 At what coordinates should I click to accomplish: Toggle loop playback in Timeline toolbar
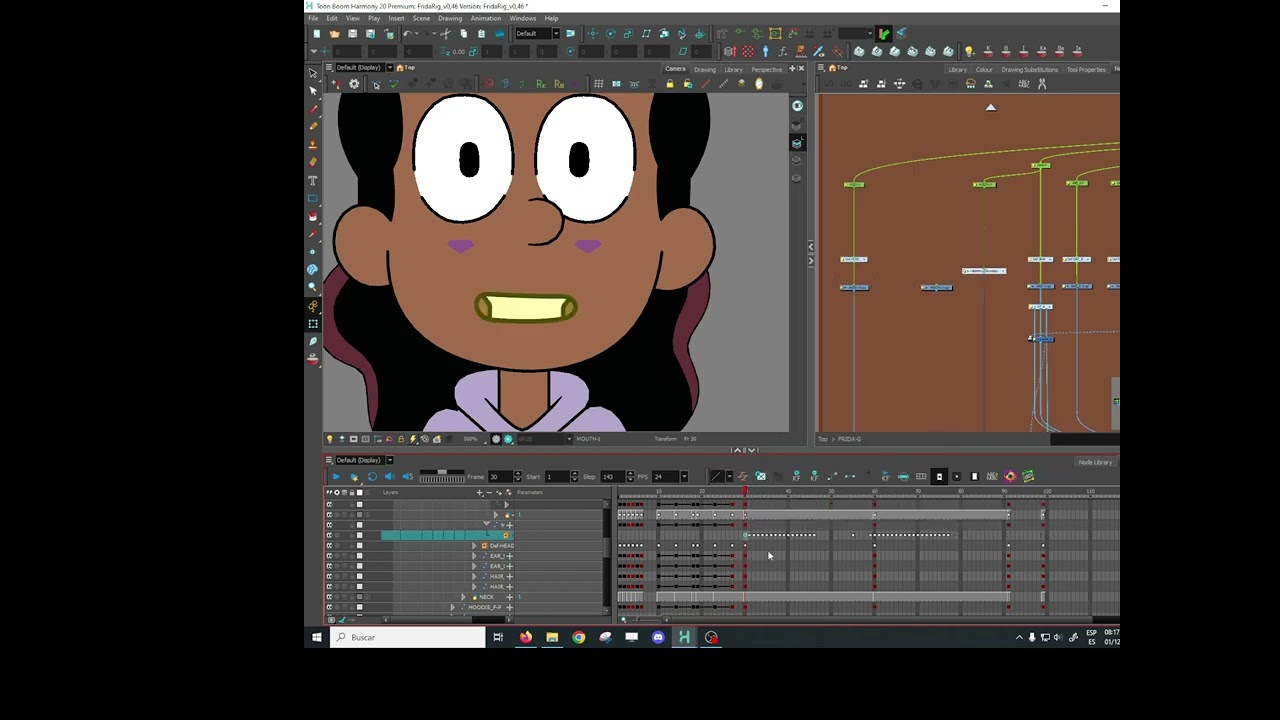pos(372,476)
